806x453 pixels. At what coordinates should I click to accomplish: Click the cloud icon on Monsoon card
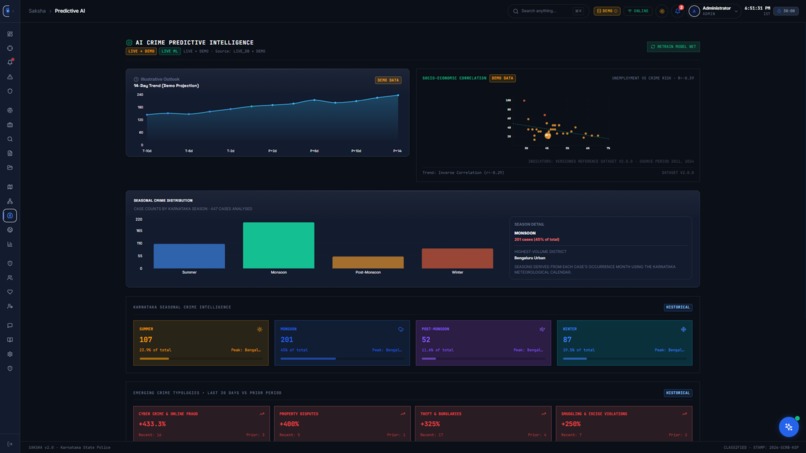[400, 329]
